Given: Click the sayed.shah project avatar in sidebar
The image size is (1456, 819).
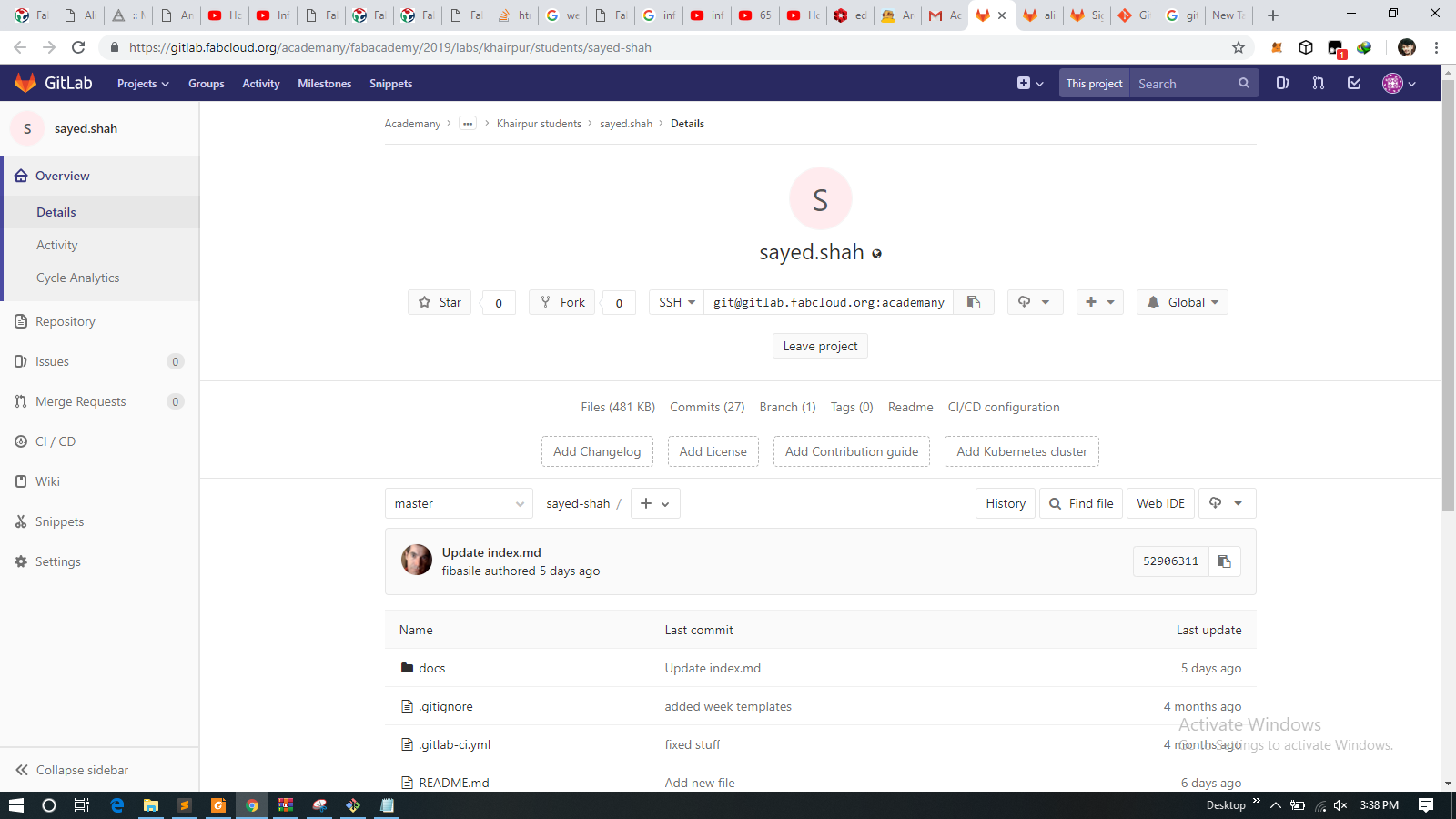Looking at the screenshot, I should pyautogui.click(x=27, y=128).
